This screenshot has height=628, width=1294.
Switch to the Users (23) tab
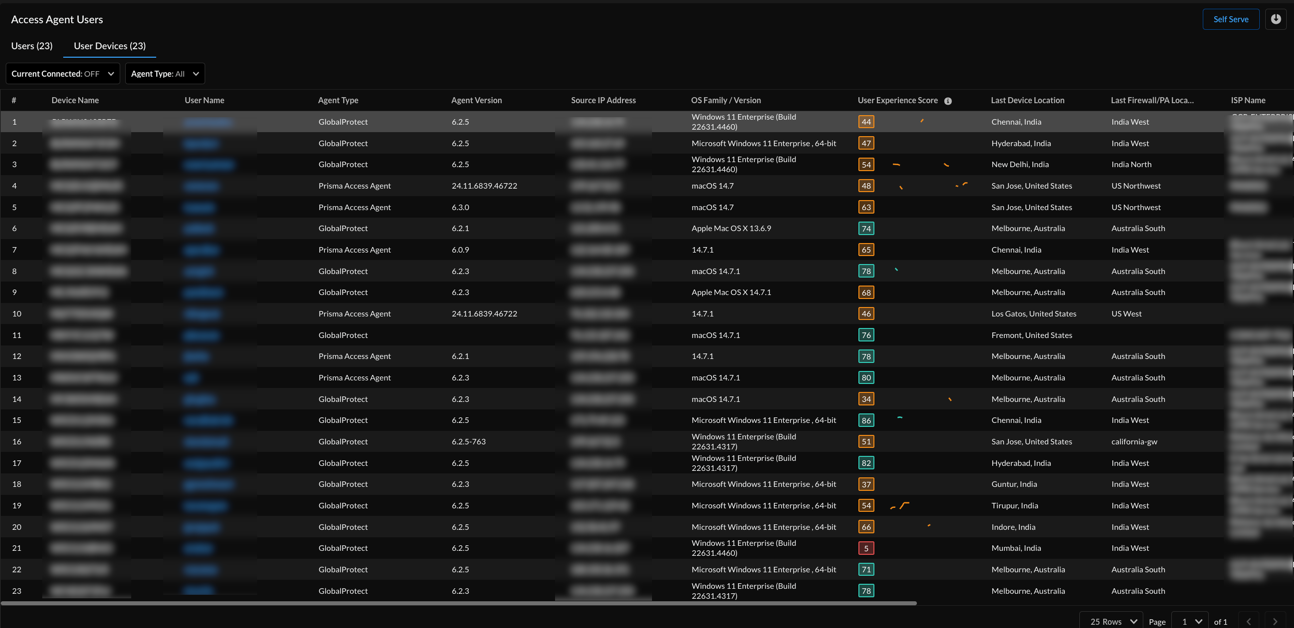click(32, 46)
